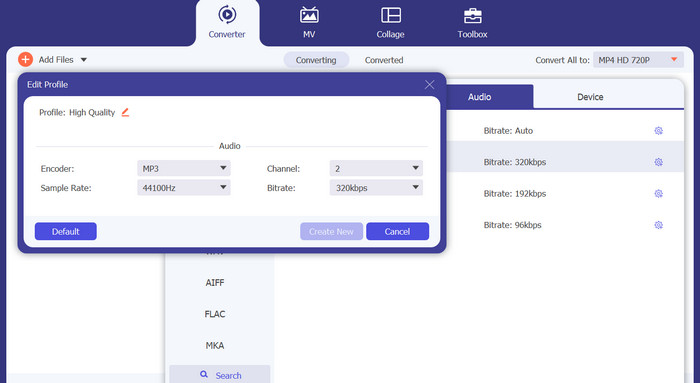700x383 pixels.
Task: Open the Encoder MP3 dropdown
Action: (x=184, y=168)
